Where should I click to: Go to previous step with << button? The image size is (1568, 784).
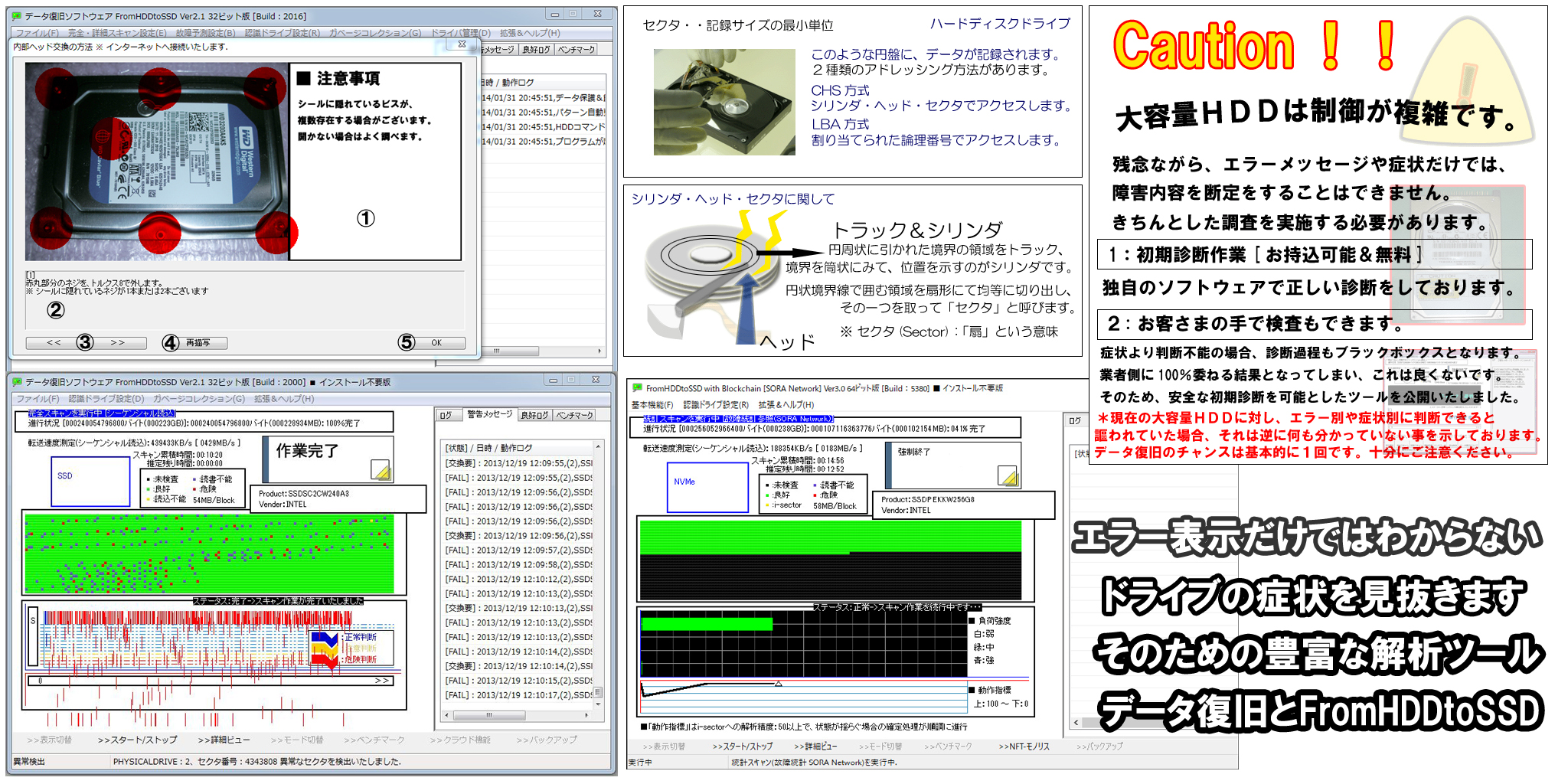pyautogui.click(x=54, y=343)
